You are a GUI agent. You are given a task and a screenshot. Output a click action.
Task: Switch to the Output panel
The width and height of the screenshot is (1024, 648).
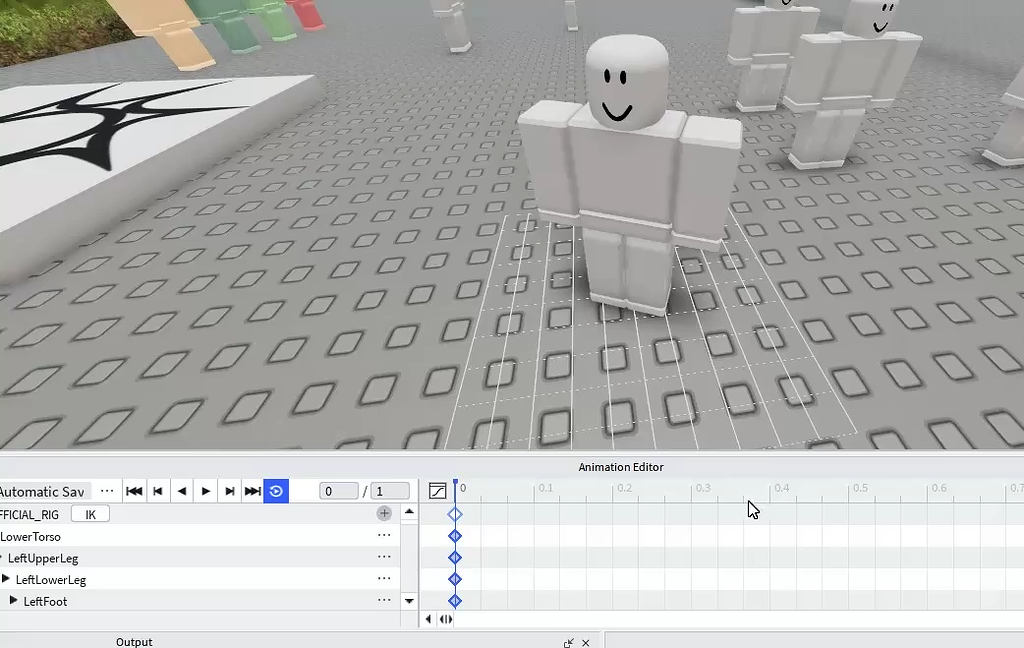click(x=134, y=641)
